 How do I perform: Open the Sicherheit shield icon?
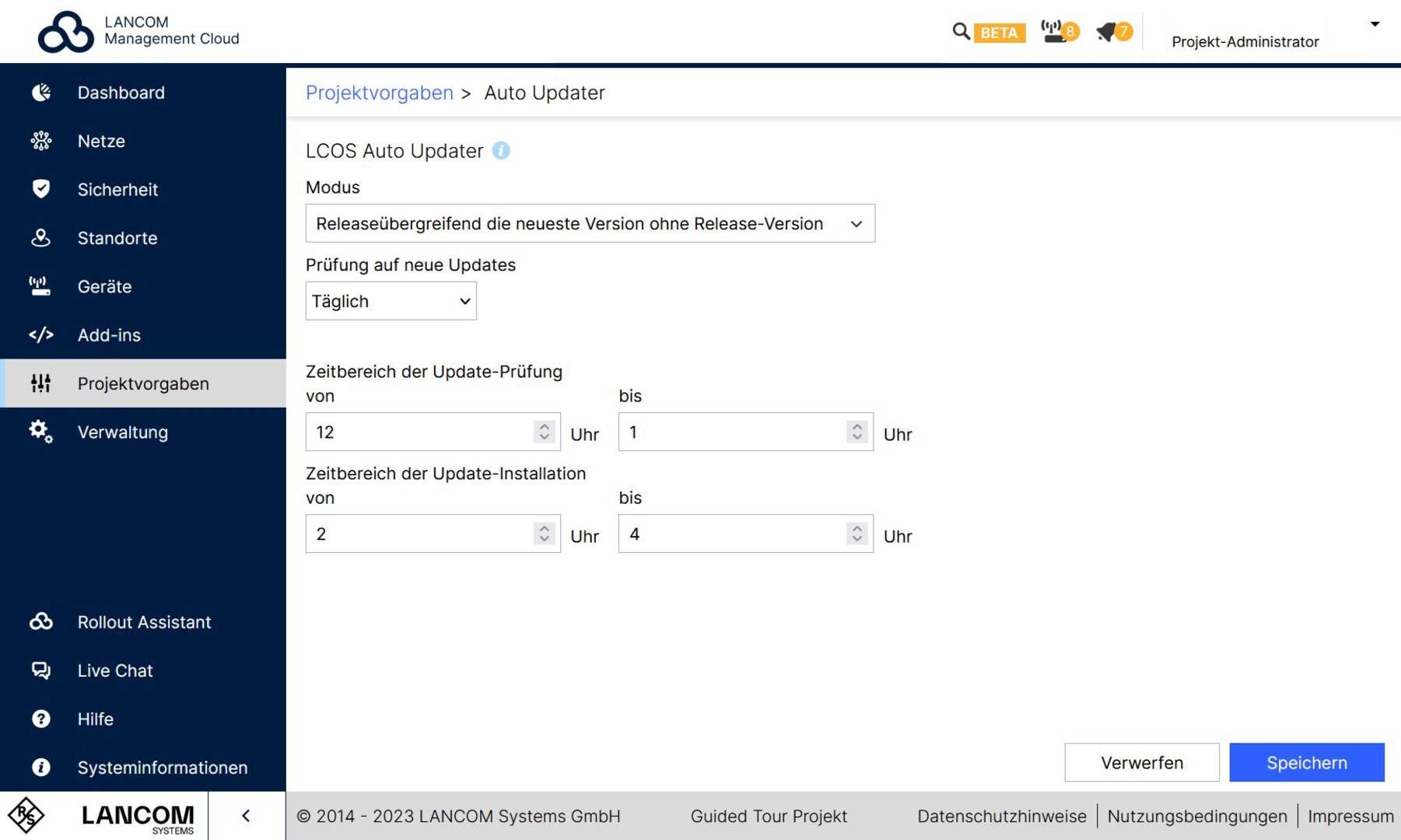tap(40, 189)
